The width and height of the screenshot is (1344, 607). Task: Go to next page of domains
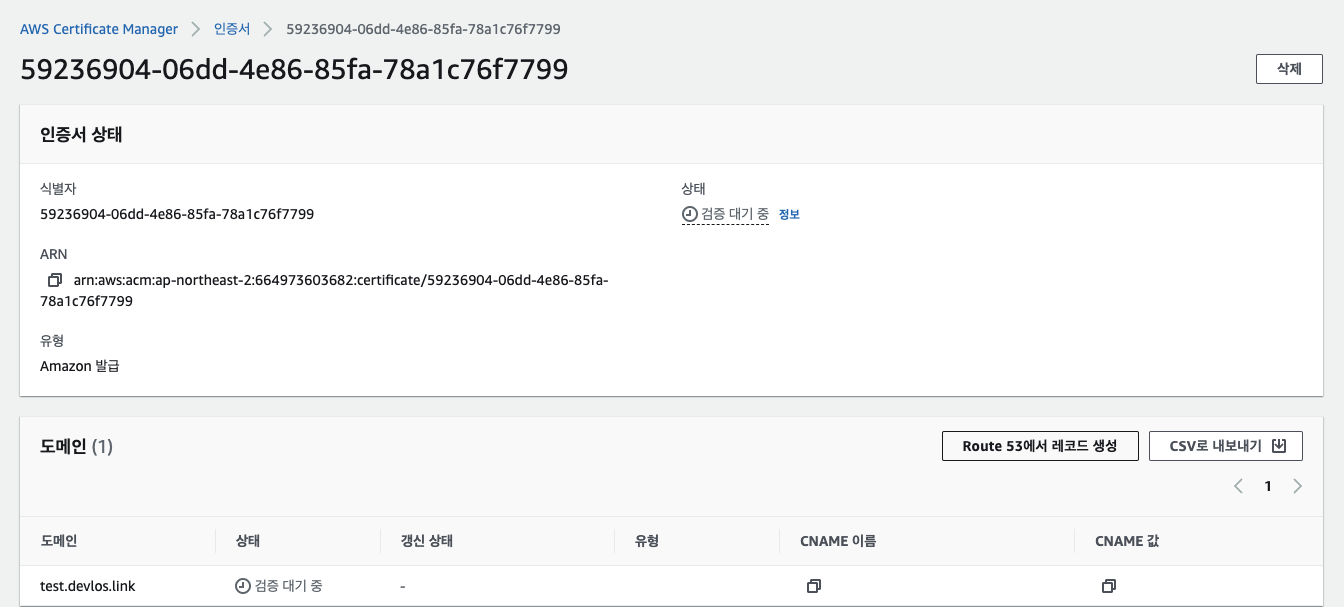1297,486
